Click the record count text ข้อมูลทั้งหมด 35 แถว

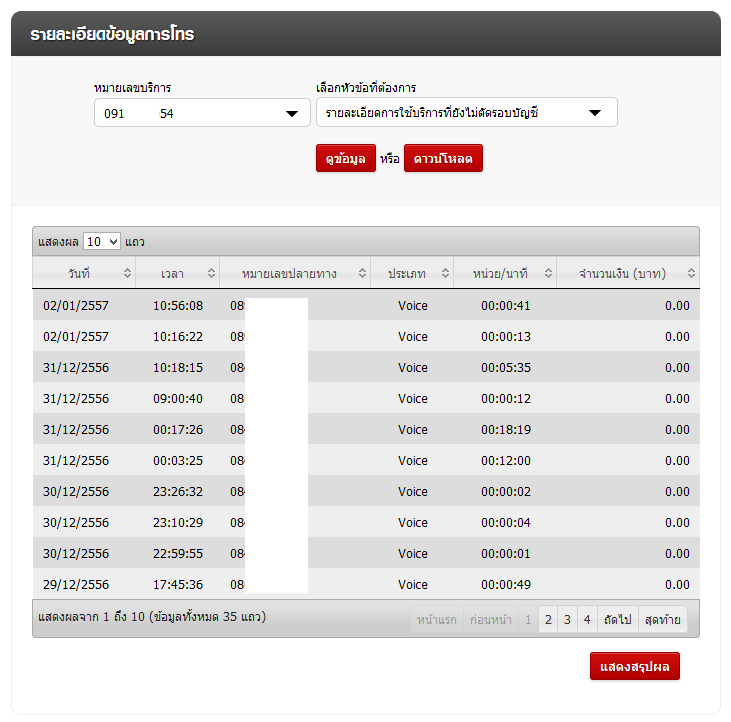(x=209, y=617)
